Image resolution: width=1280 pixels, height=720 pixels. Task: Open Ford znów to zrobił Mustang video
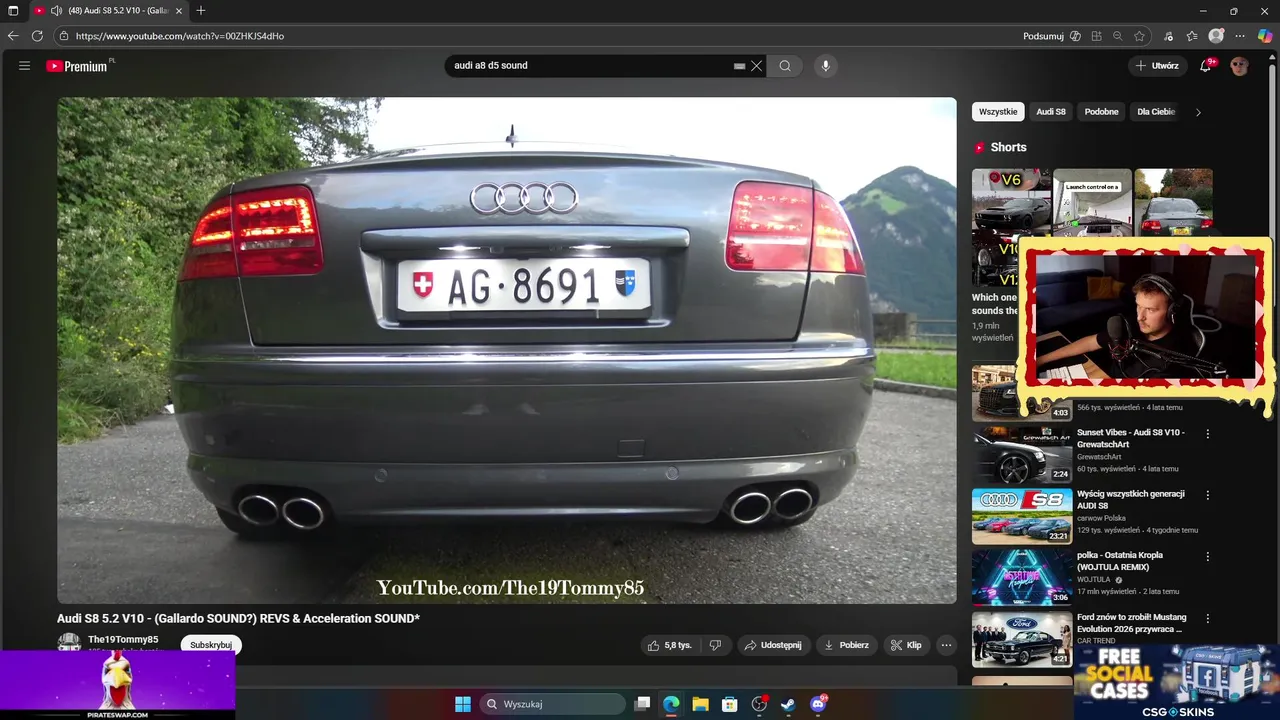pos(1131,623)
